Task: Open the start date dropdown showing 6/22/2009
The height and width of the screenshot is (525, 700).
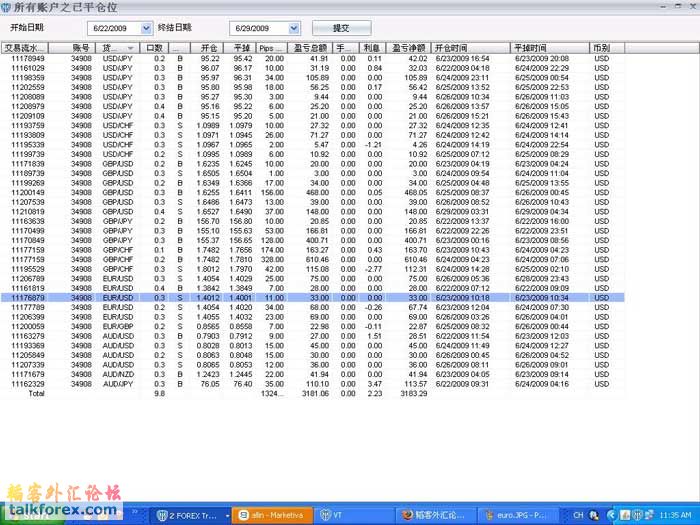Action: (147, 28)
